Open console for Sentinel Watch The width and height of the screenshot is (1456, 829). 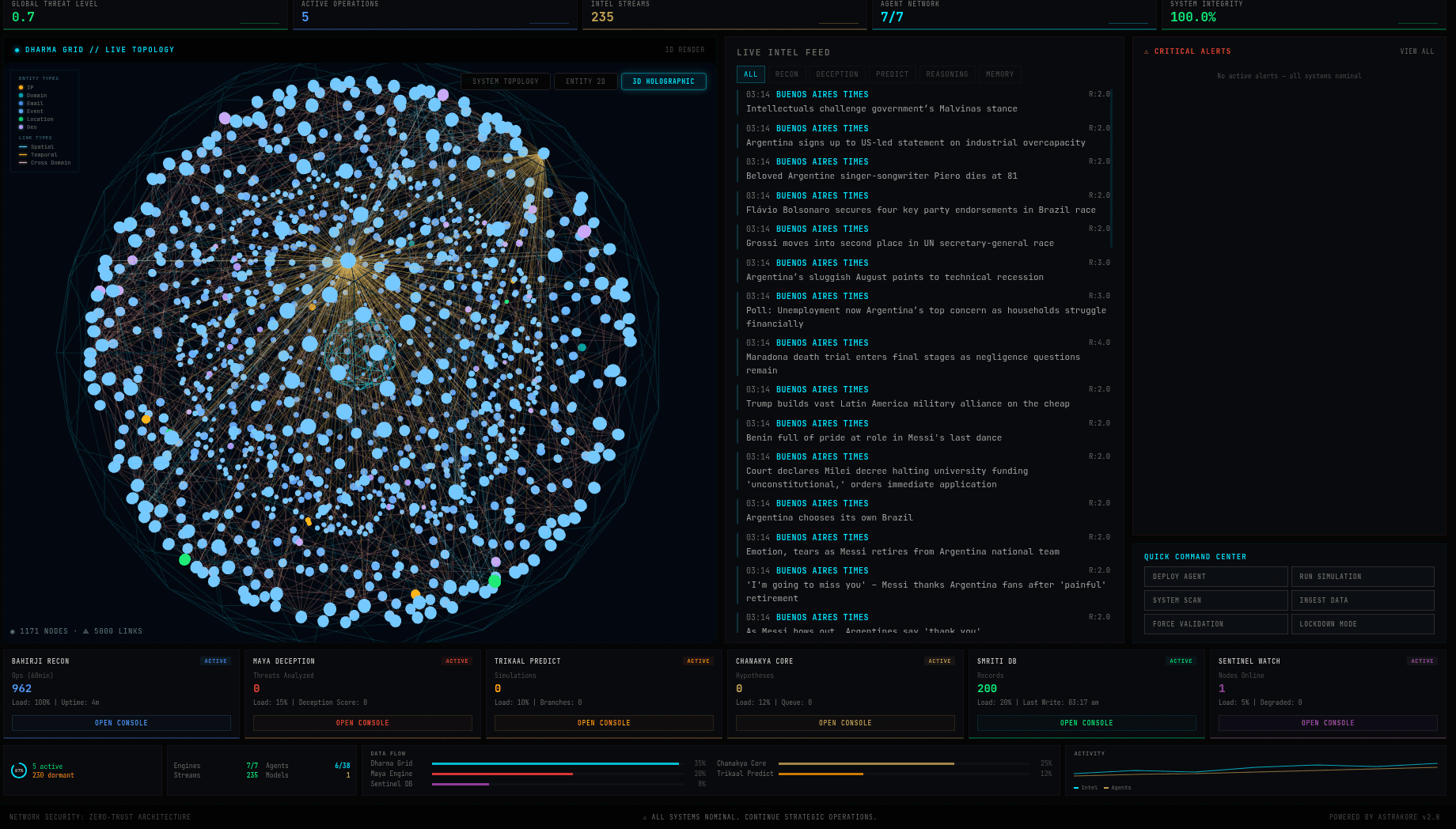point(1328,723)
